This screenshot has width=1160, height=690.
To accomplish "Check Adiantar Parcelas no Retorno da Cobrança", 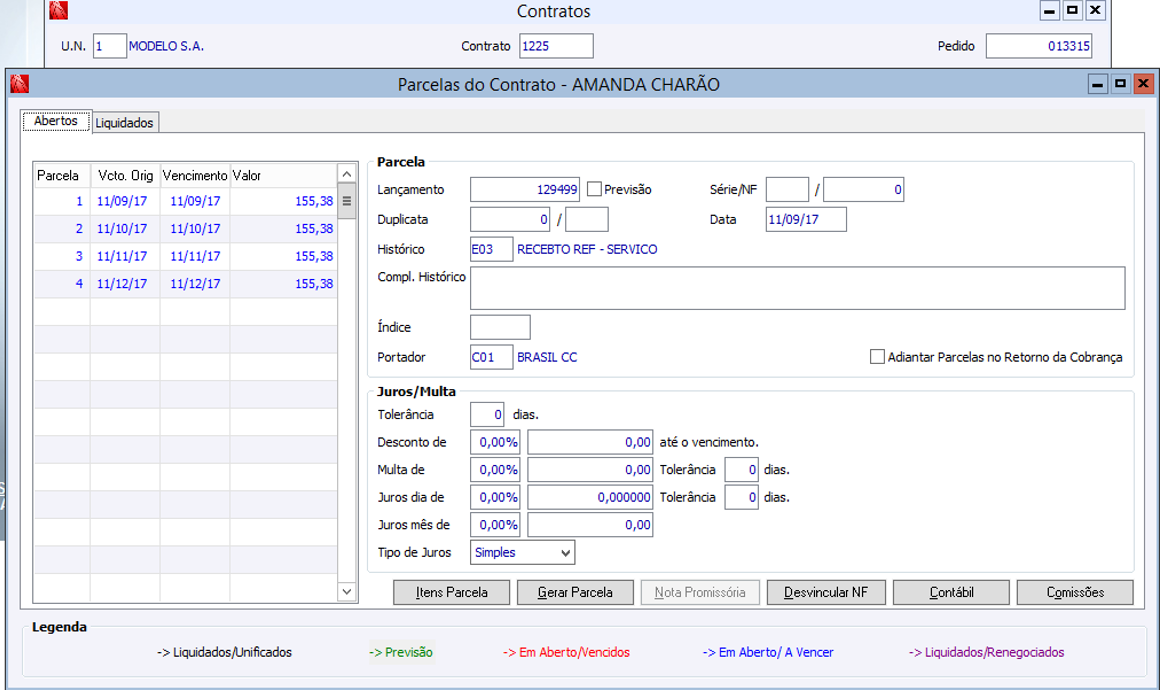I will (877, 357).
